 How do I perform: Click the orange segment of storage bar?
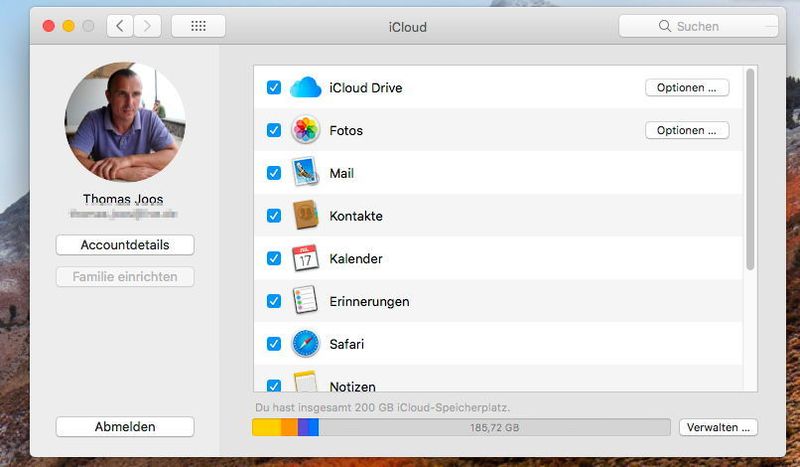[x=289, y=427]
